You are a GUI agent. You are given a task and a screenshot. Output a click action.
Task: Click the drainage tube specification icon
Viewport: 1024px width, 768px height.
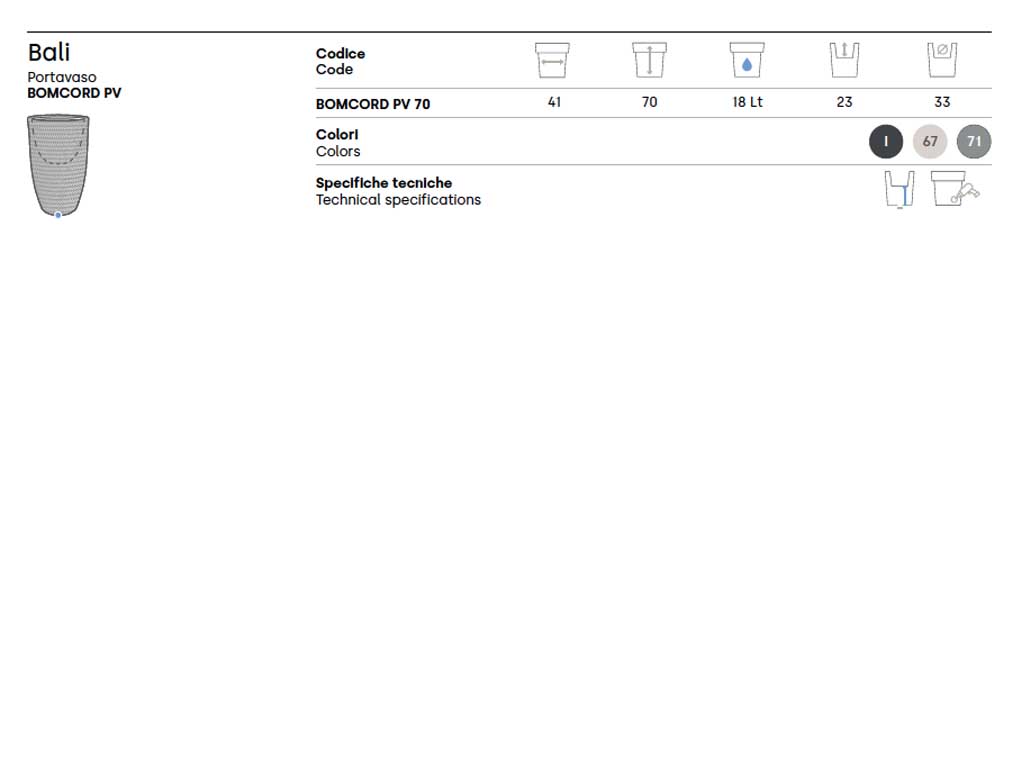pyautogui.click(x=899, y=189)
